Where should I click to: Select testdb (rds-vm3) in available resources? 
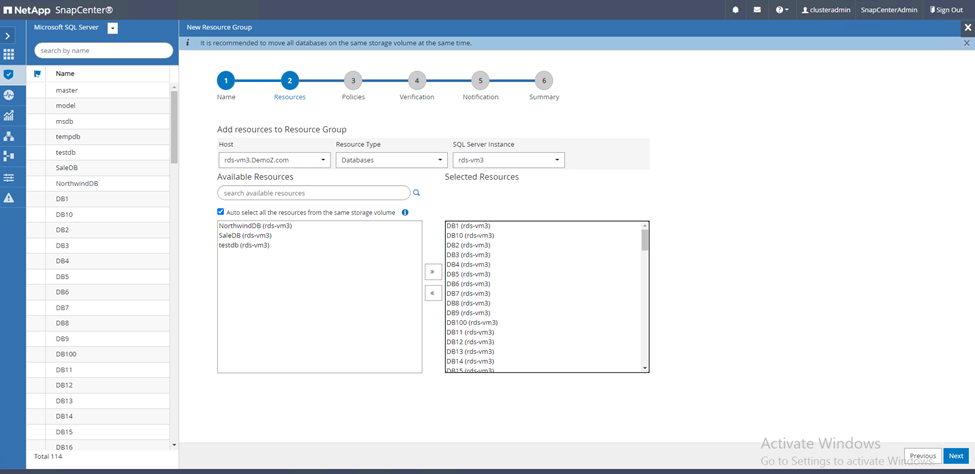point(244,245)
